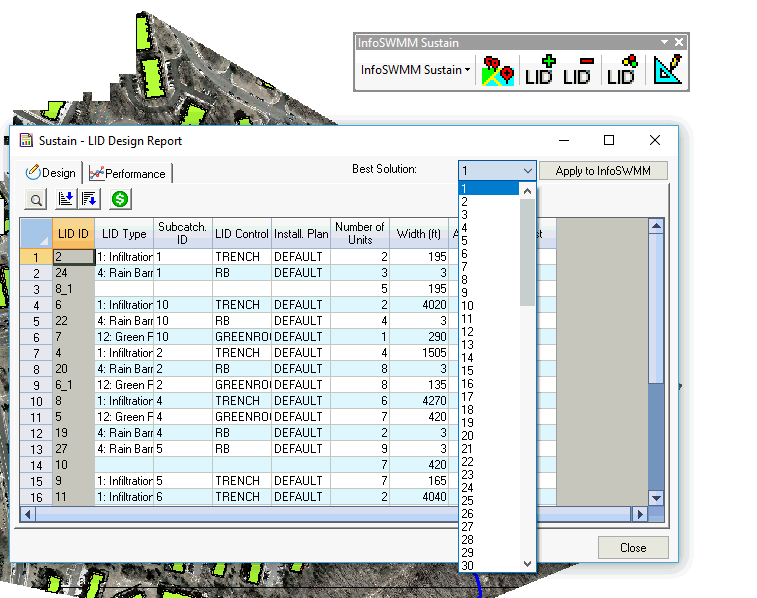Maximize the LID Design Report window
The image size is (757, 598).
(609, 140)
